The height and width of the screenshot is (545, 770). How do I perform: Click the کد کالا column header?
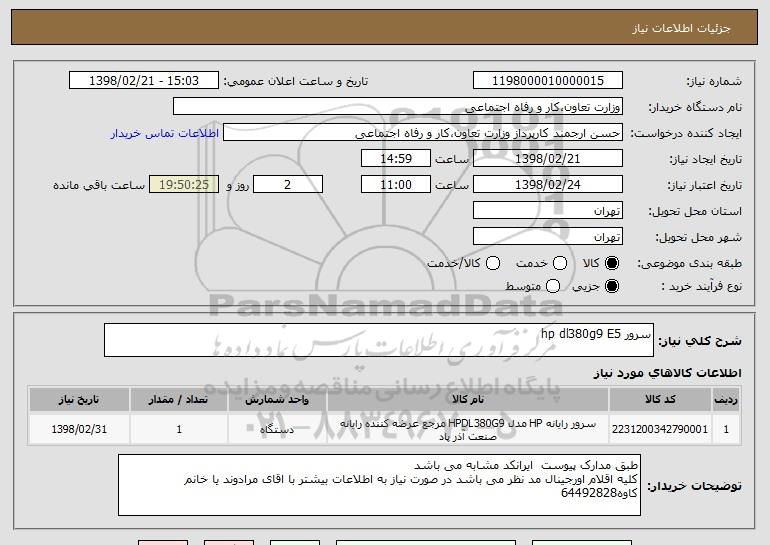pyautogui.click(x=660, y=400)
